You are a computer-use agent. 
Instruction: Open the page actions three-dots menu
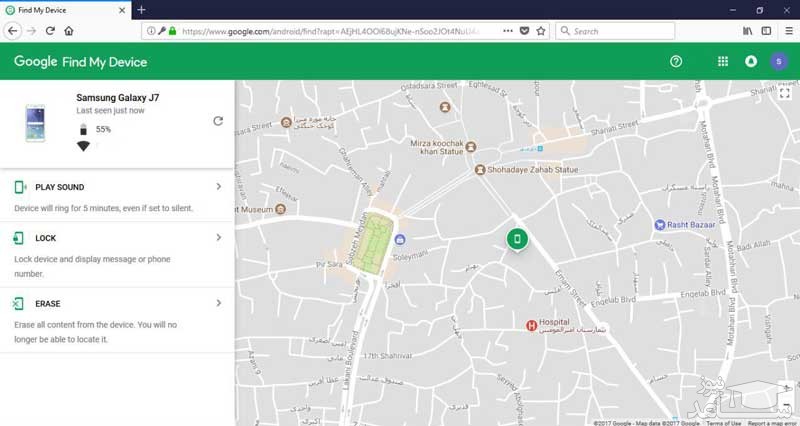click(x=508, y=31)
